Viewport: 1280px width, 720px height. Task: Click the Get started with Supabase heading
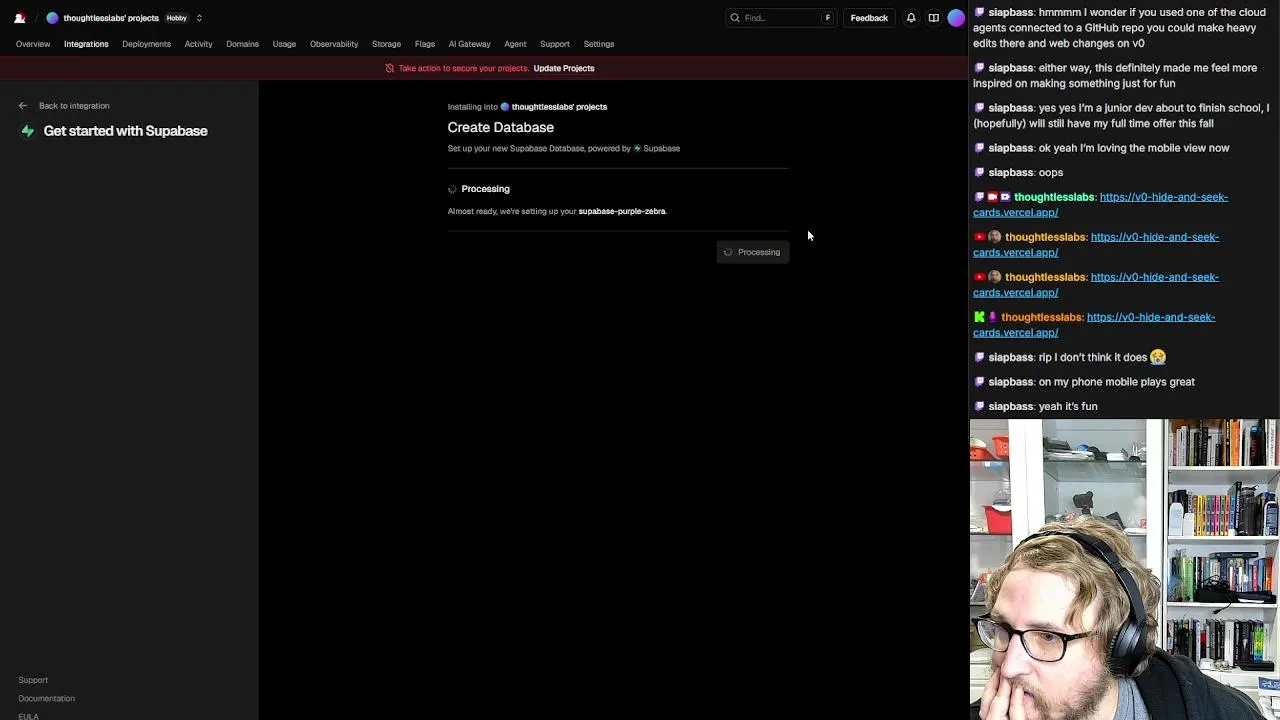tap(125, 131)
